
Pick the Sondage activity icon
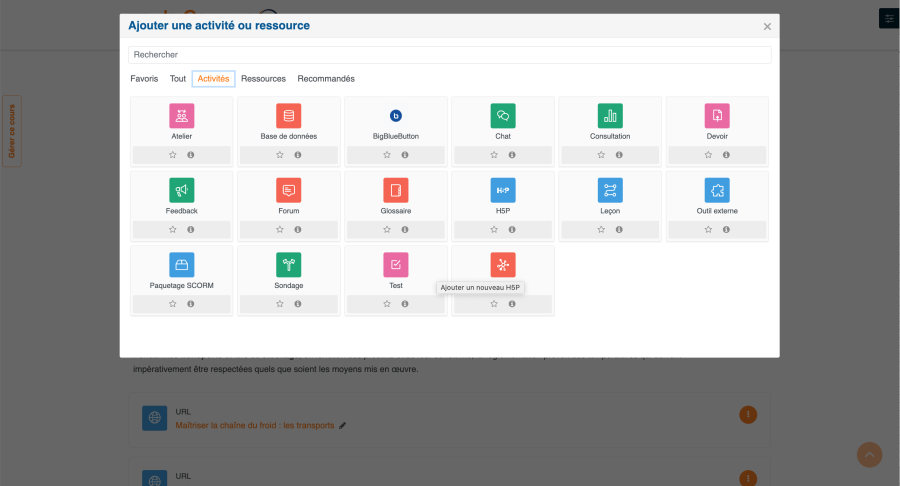(288, 265)
